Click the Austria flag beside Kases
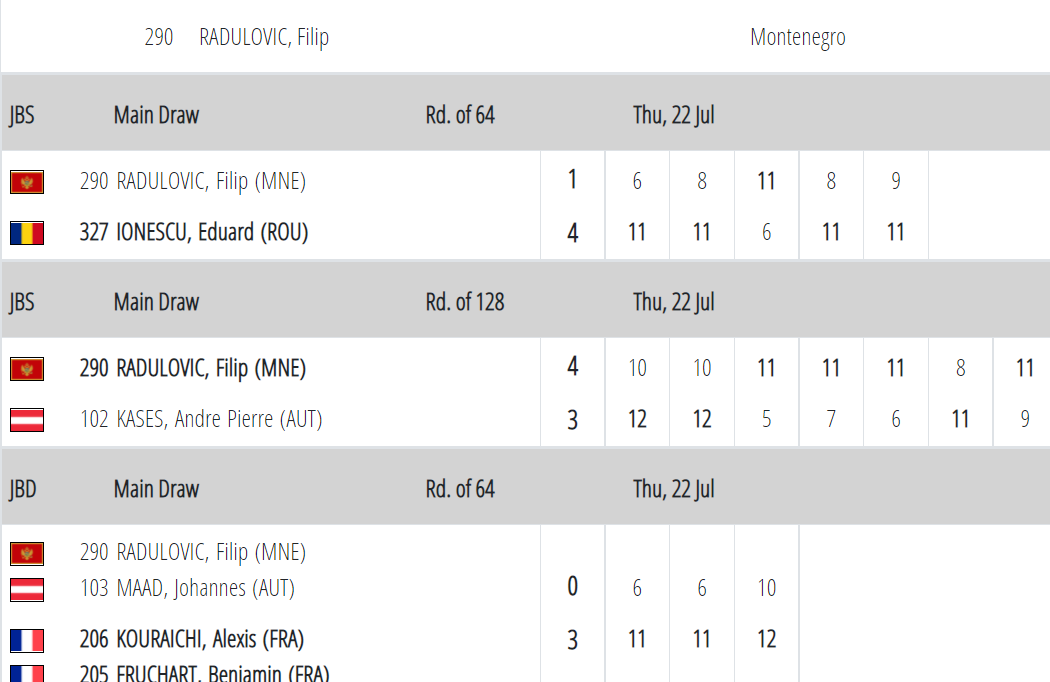 pyautogui.click(x=27, y=420)
